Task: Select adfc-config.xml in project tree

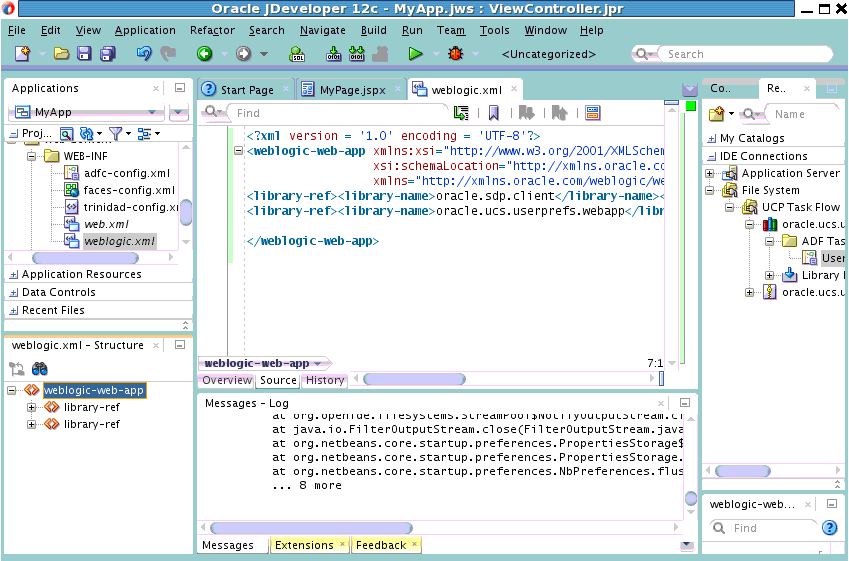Action: coord(127,173)
